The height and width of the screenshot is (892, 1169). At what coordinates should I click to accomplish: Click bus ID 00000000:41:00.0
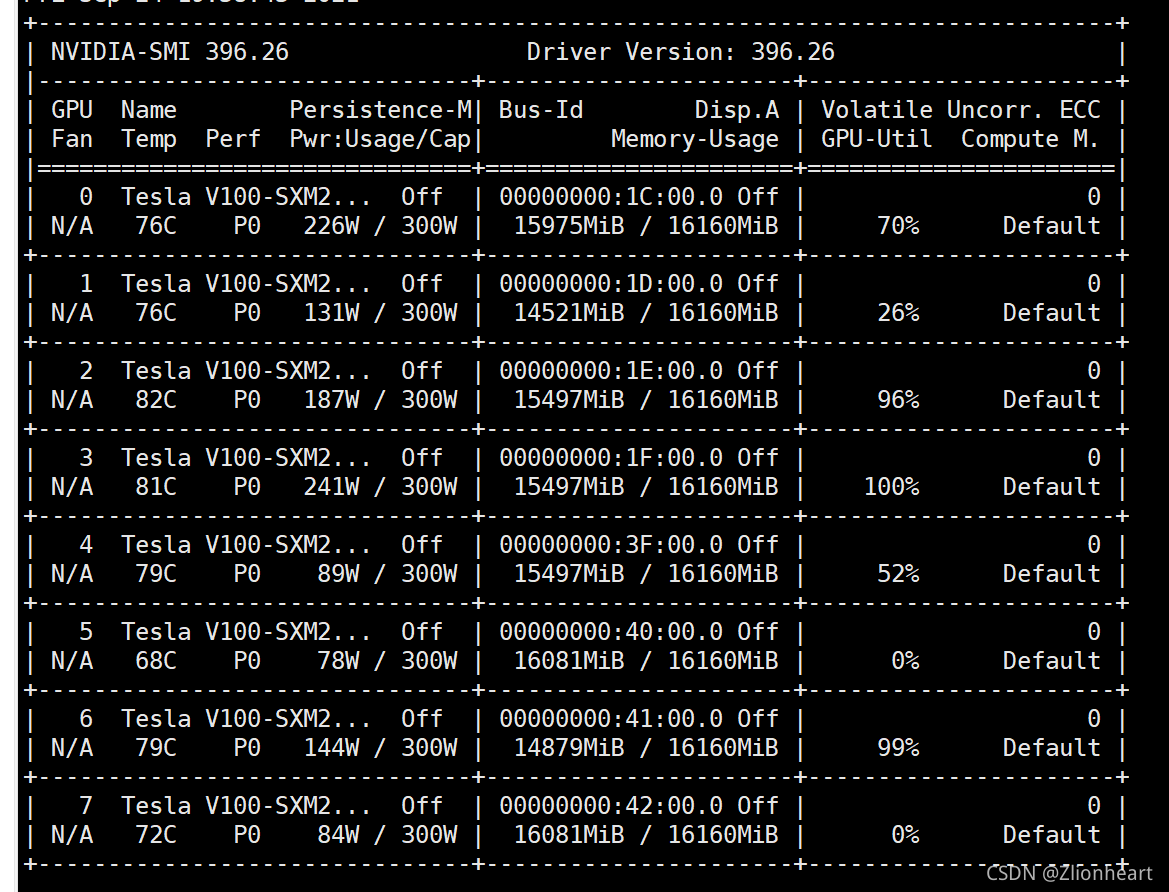(611, 719)
